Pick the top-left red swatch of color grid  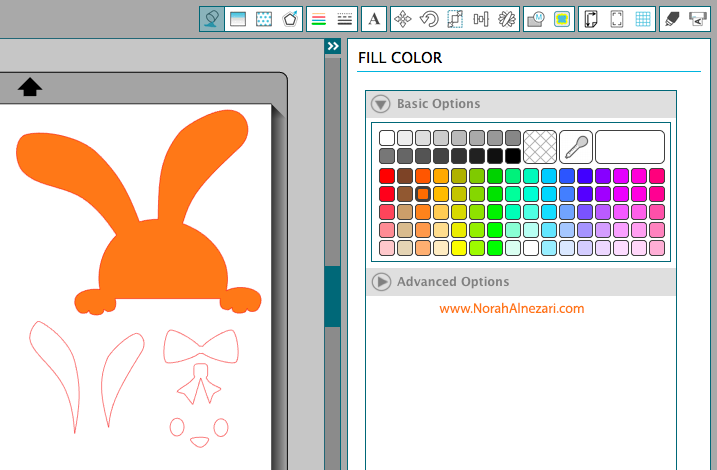point(387,176)
